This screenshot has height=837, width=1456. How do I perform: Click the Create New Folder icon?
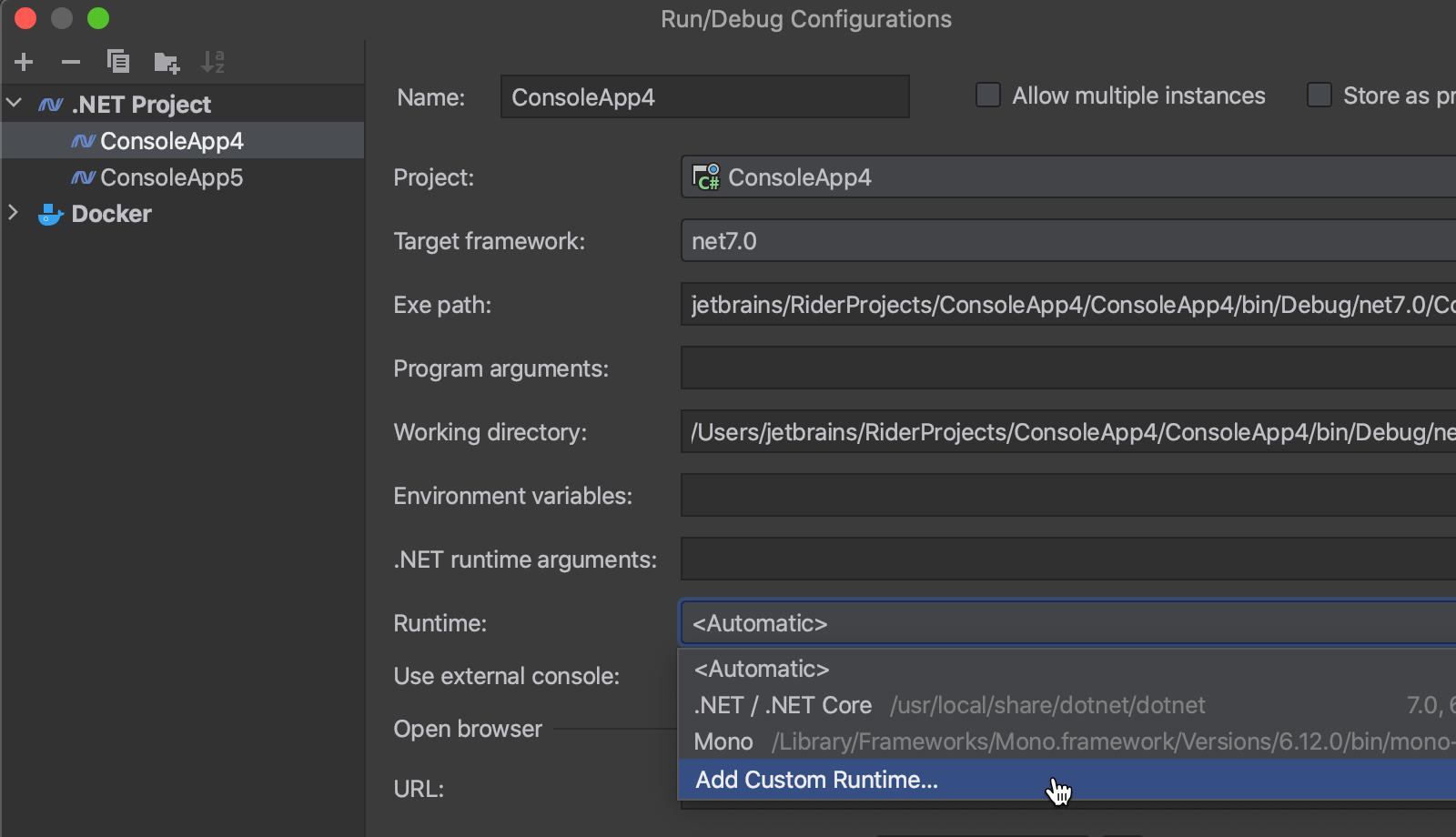pos(167,62)
